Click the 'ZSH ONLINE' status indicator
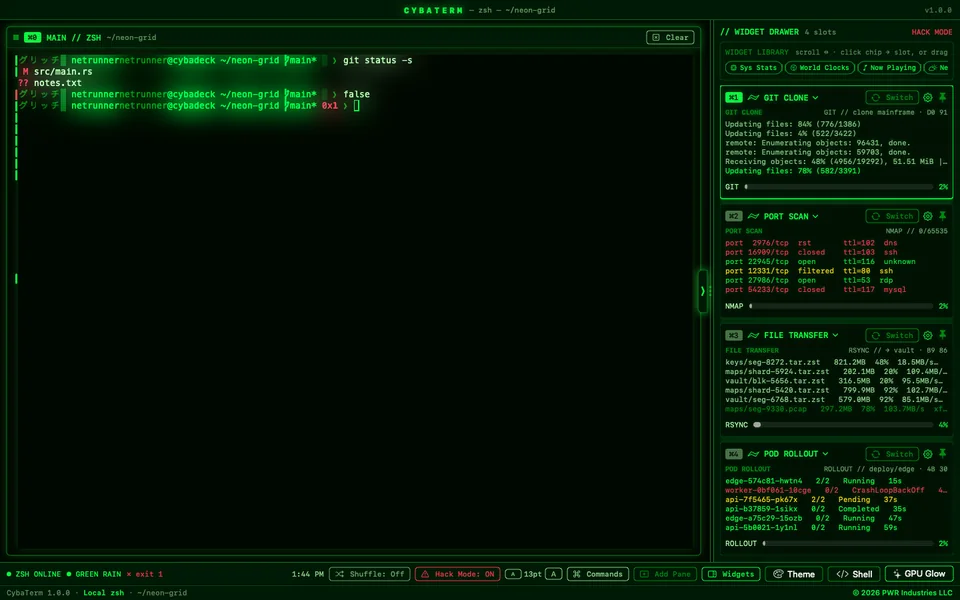The image size is (960, 600). pyautogui.click(x=34, y=574)
